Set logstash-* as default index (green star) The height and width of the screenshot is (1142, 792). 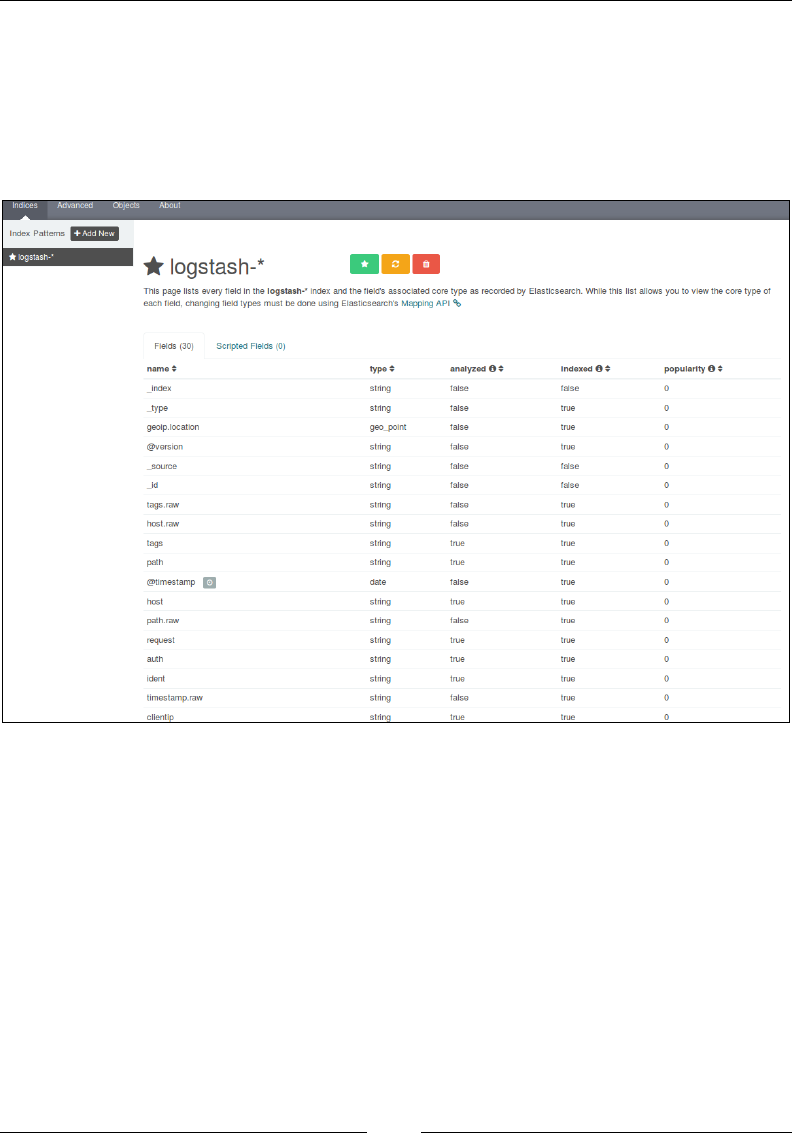pyautogui.click(x=364, y=264)
